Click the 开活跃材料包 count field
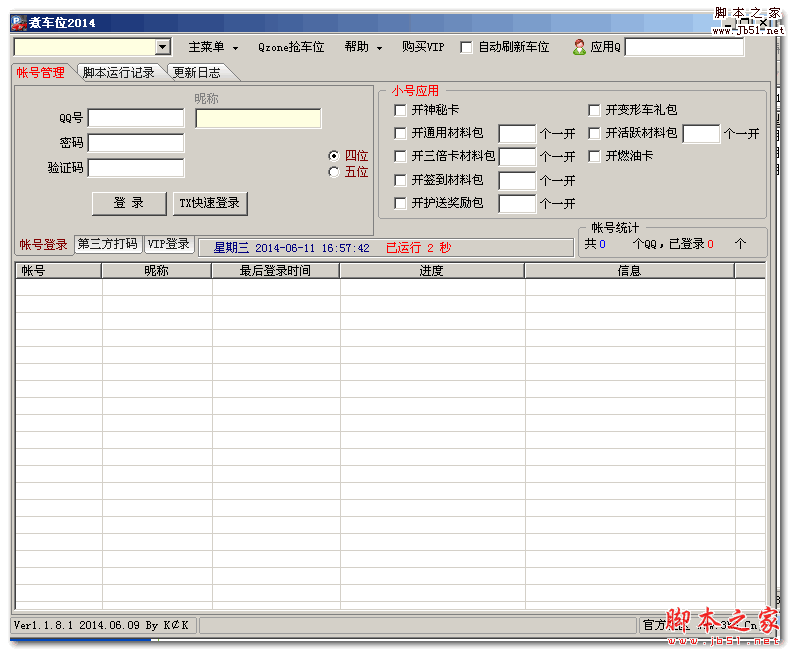This screenshot has width=791, height=652. coord(701,134)
